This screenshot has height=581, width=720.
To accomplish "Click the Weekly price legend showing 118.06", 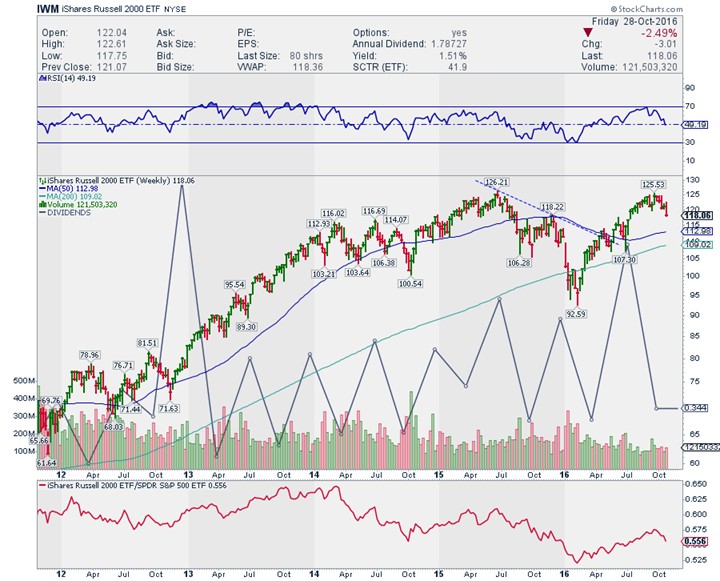I will click(x=117, y=181).
